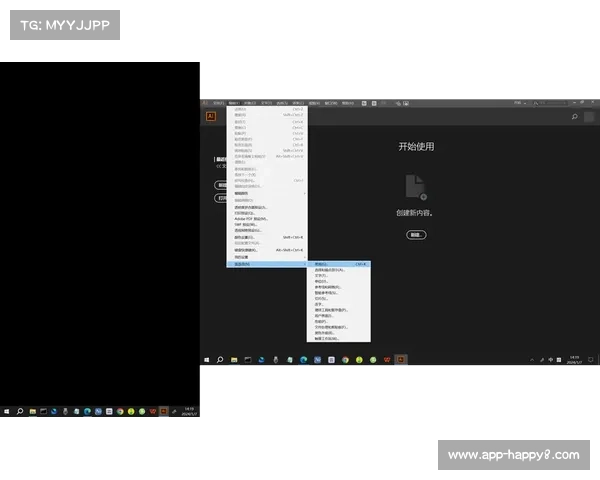600x480 pixels.
Task: Click the highlighted 首选项 (Preferences) menu entry
Action: pyautogui.click(x=267, y=264)
